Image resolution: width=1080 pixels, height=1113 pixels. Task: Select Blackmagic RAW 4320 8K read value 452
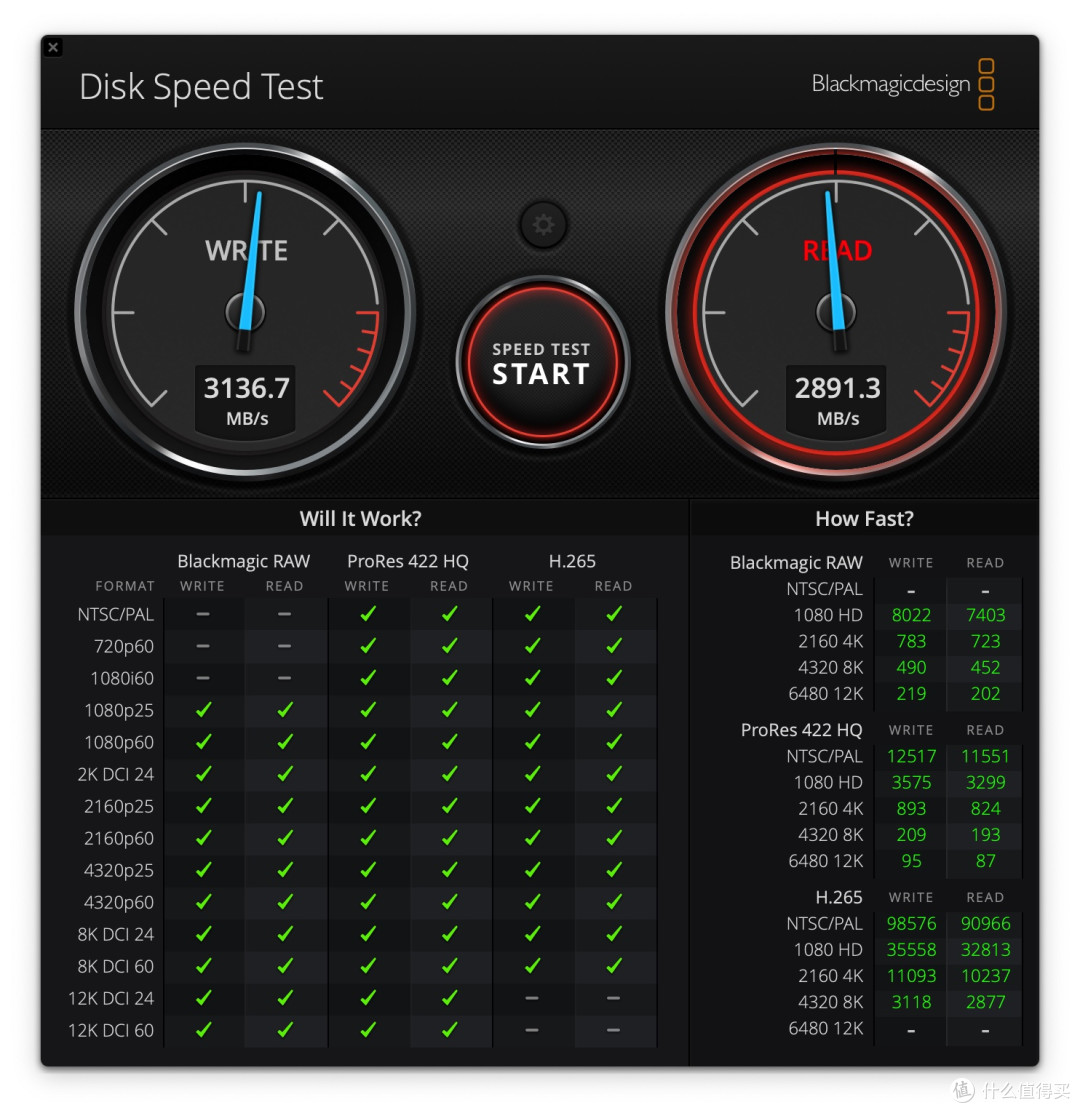[985, 668]
